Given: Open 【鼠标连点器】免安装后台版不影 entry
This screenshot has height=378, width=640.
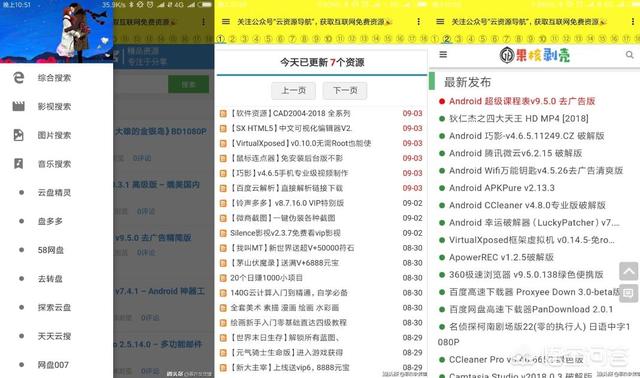Looking at the screenshot, I should tap(287, 158).
